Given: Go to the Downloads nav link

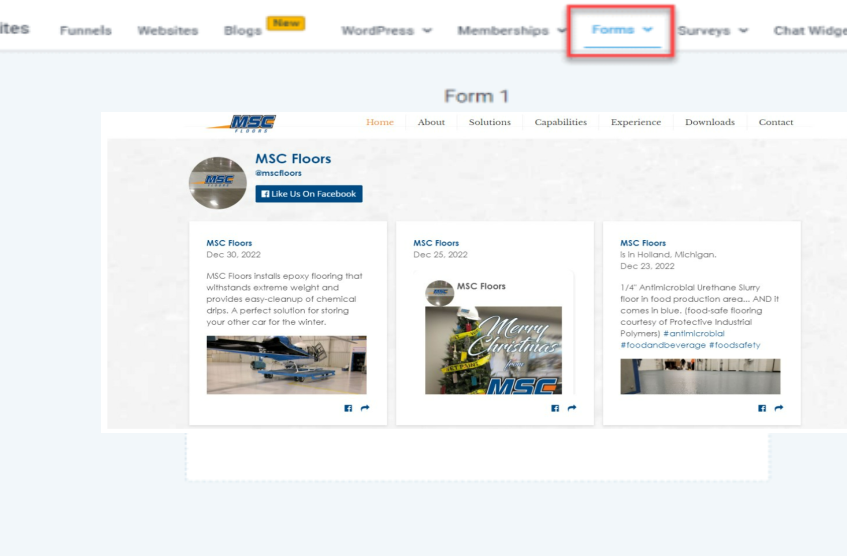Looking at the screenshot, I should (x=710, y=122).
